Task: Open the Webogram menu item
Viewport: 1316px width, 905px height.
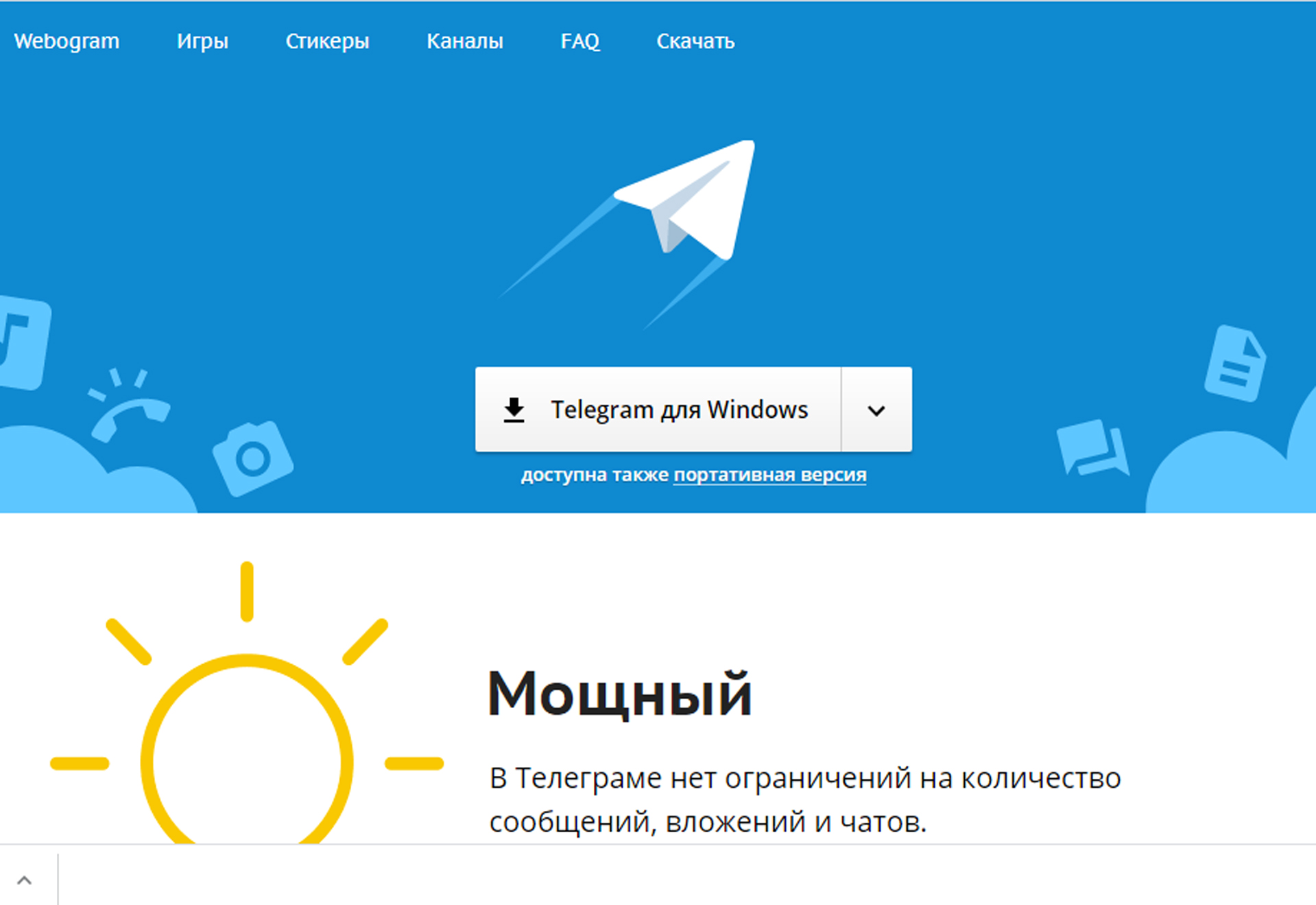Action: pos(67,41)
